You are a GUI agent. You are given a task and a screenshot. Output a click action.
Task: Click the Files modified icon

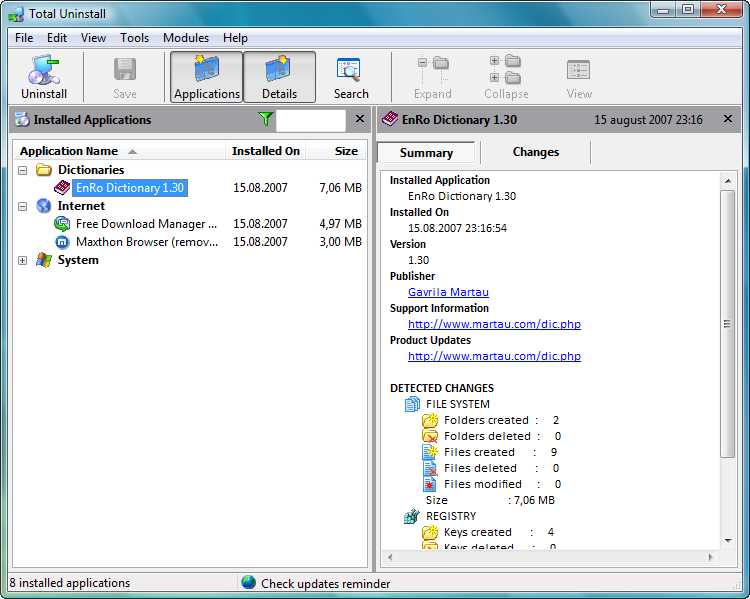click(x=430, y=484)
